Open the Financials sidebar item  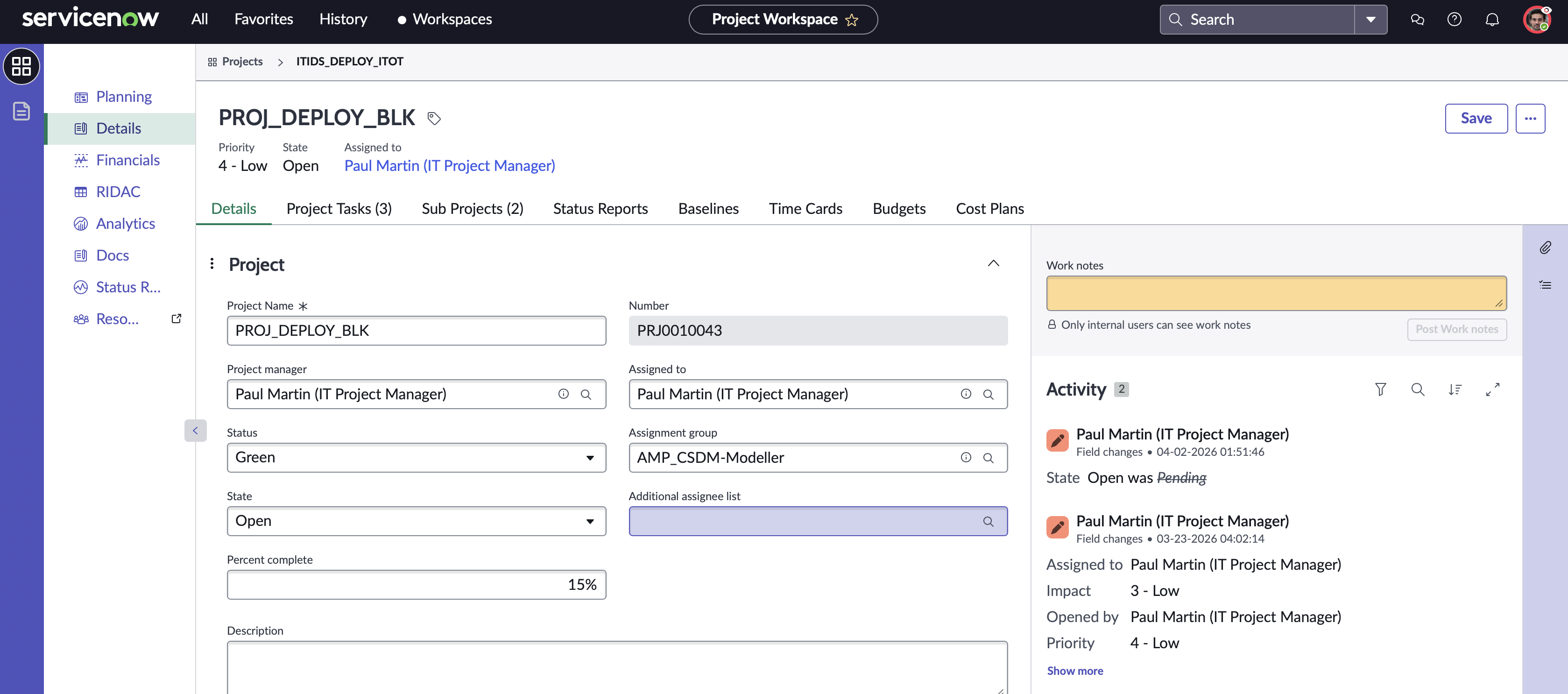(120, 160)
